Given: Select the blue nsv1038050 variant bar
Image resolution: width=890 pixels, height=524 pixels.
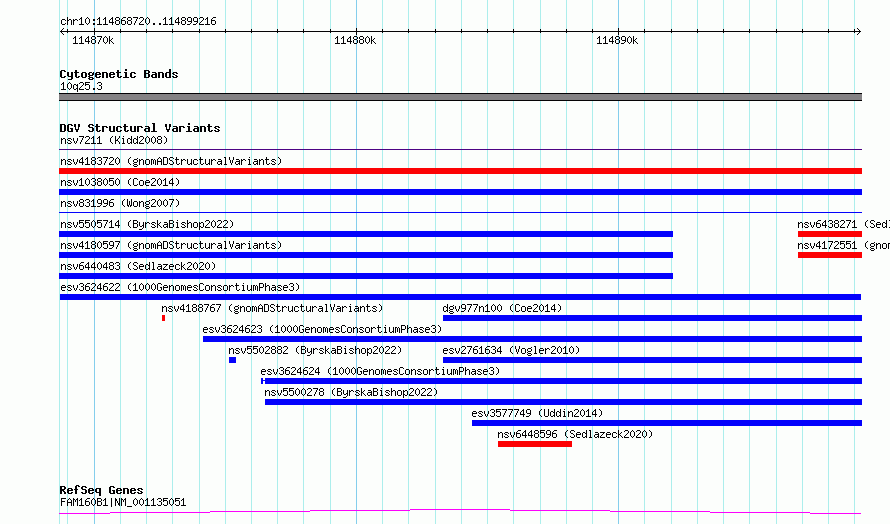Looking at the screenshot, I should 460,192.
